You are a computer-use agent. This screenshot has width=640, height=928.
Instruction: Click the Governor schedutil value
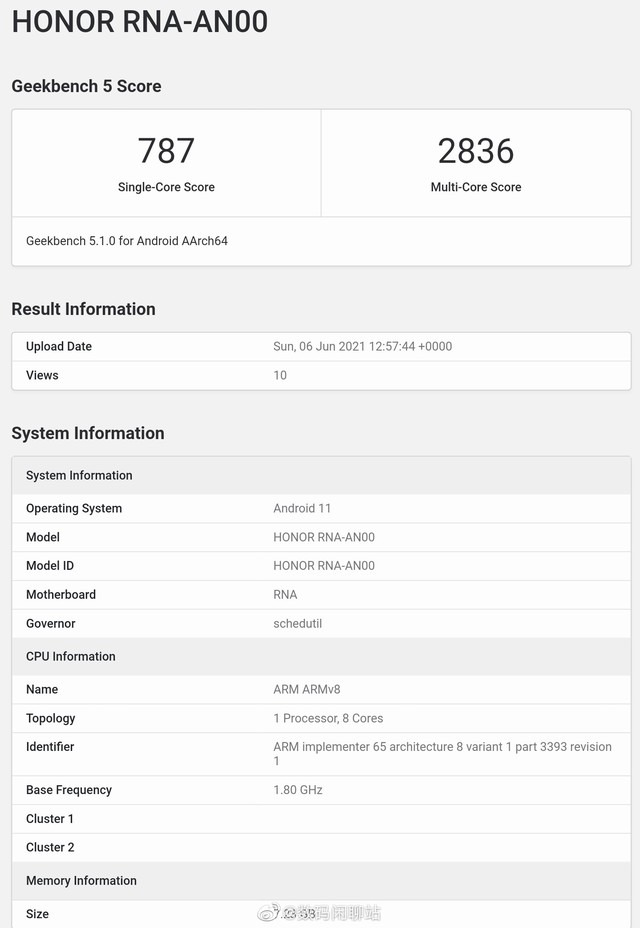pyautogui.click(x=298, y=624)
